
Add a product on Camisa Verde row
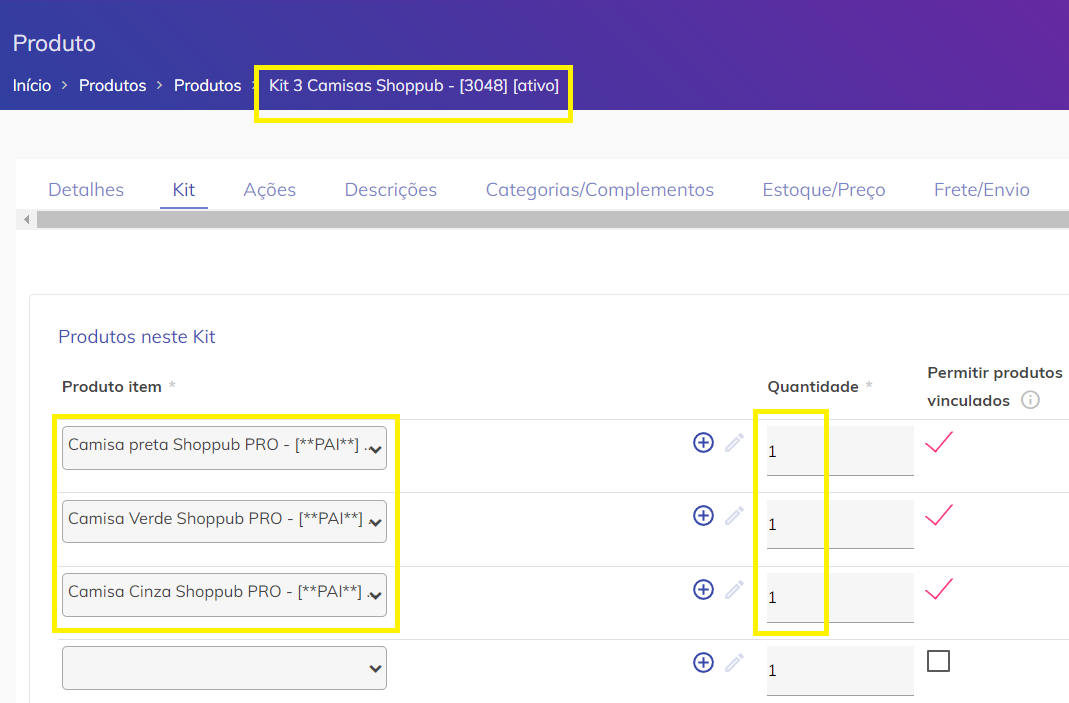point(703,515)
